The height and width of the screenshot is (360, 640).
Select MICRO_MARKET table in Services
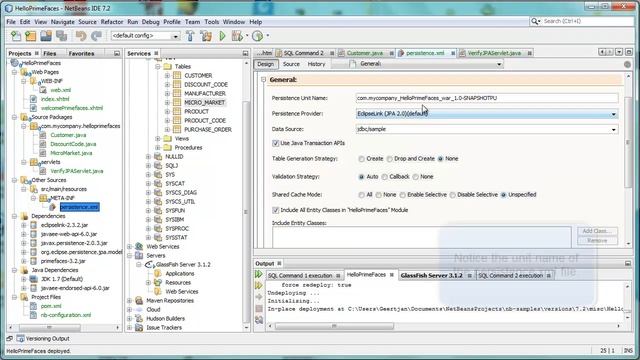pos(204,102)
